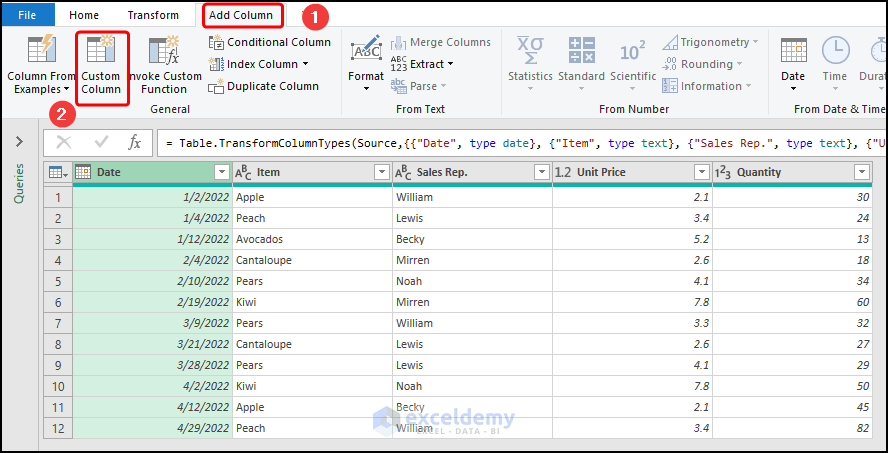Click Item column type icon
The height and width of the screenshot is (453, 888).
244,172
